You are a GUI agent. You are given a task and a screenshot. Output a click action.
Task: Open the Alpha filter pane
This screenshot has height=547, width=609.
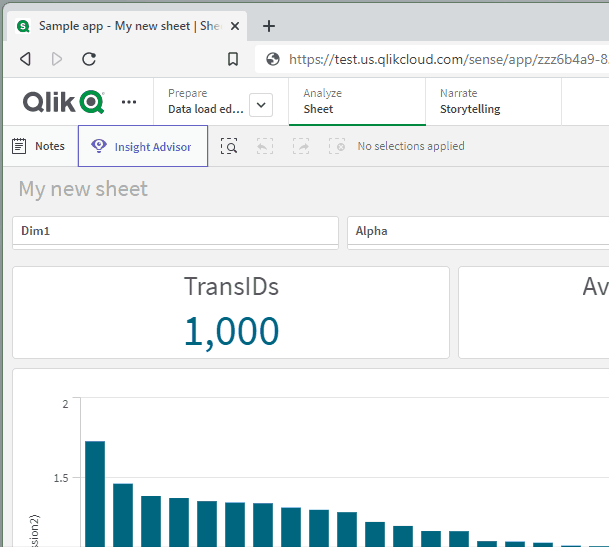[478, 231]
